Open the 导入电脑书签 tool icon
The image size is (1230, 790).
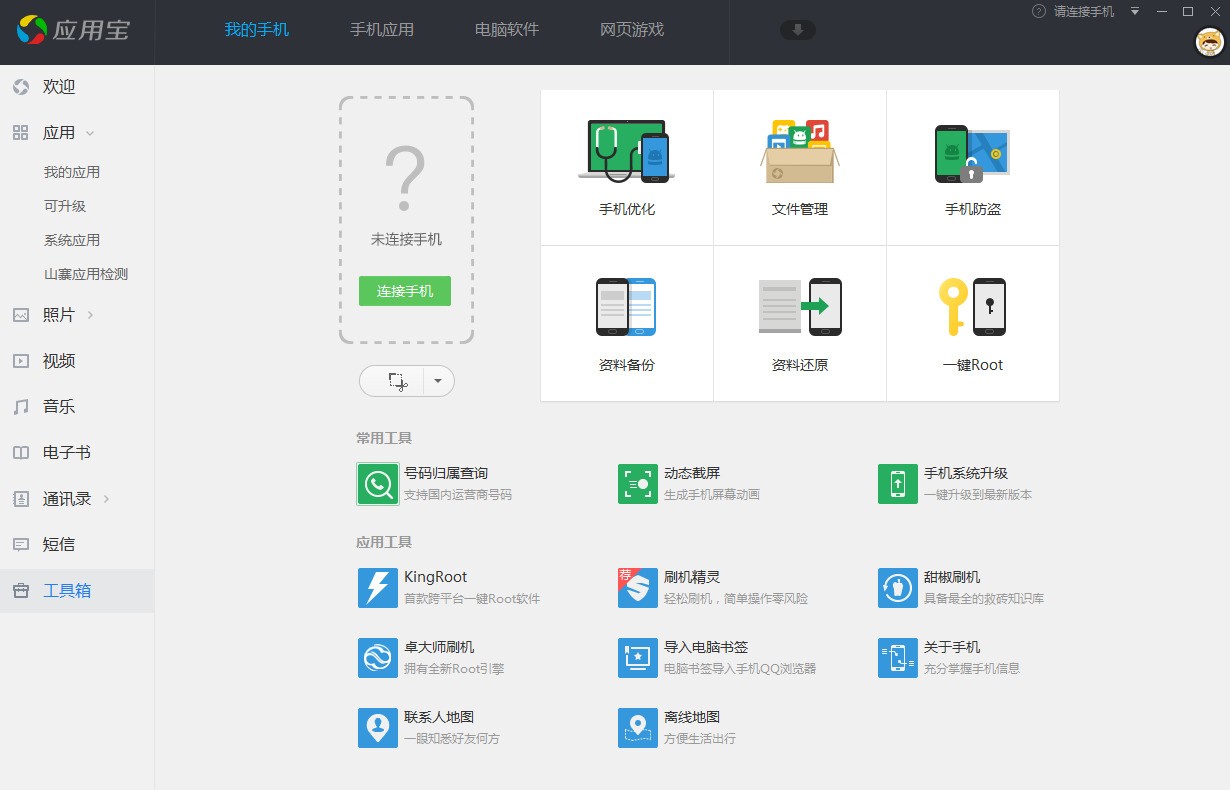pyautogui.click(x=638, y=658)
